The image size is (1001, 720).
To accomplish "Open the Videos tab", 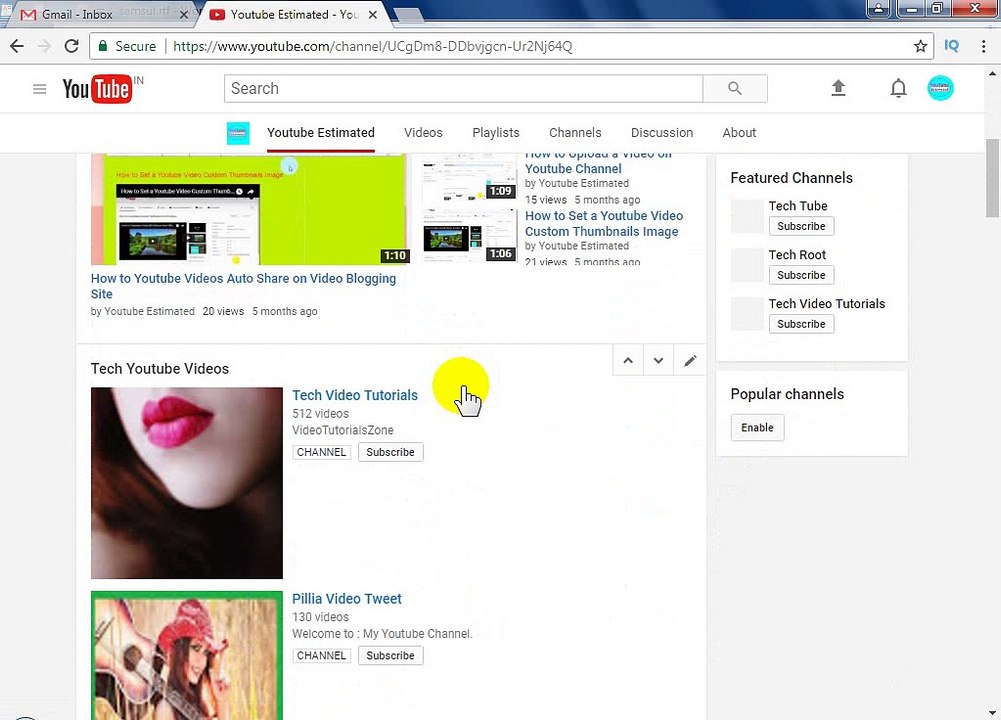I will pos(423,133).
